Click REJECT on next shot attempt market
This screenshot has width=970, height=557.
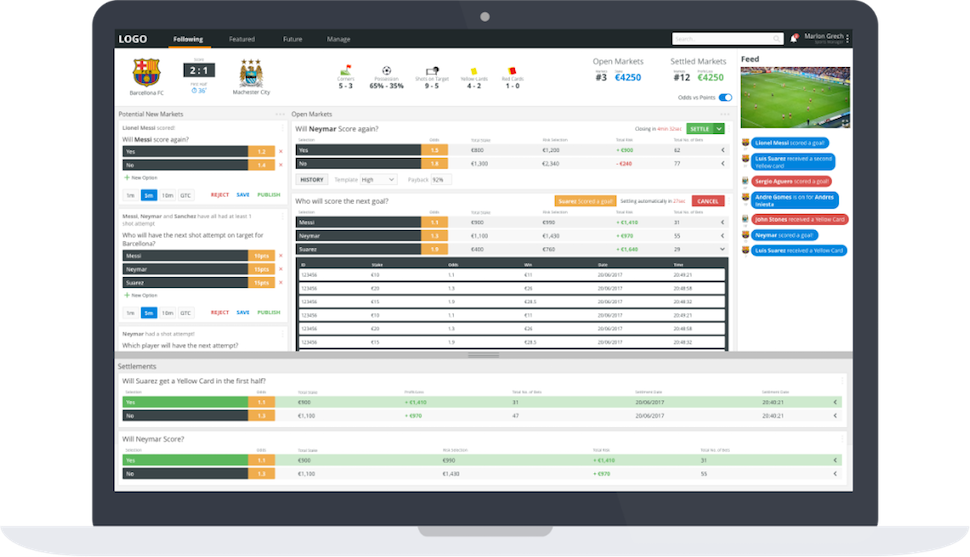(x=220, y=313)
